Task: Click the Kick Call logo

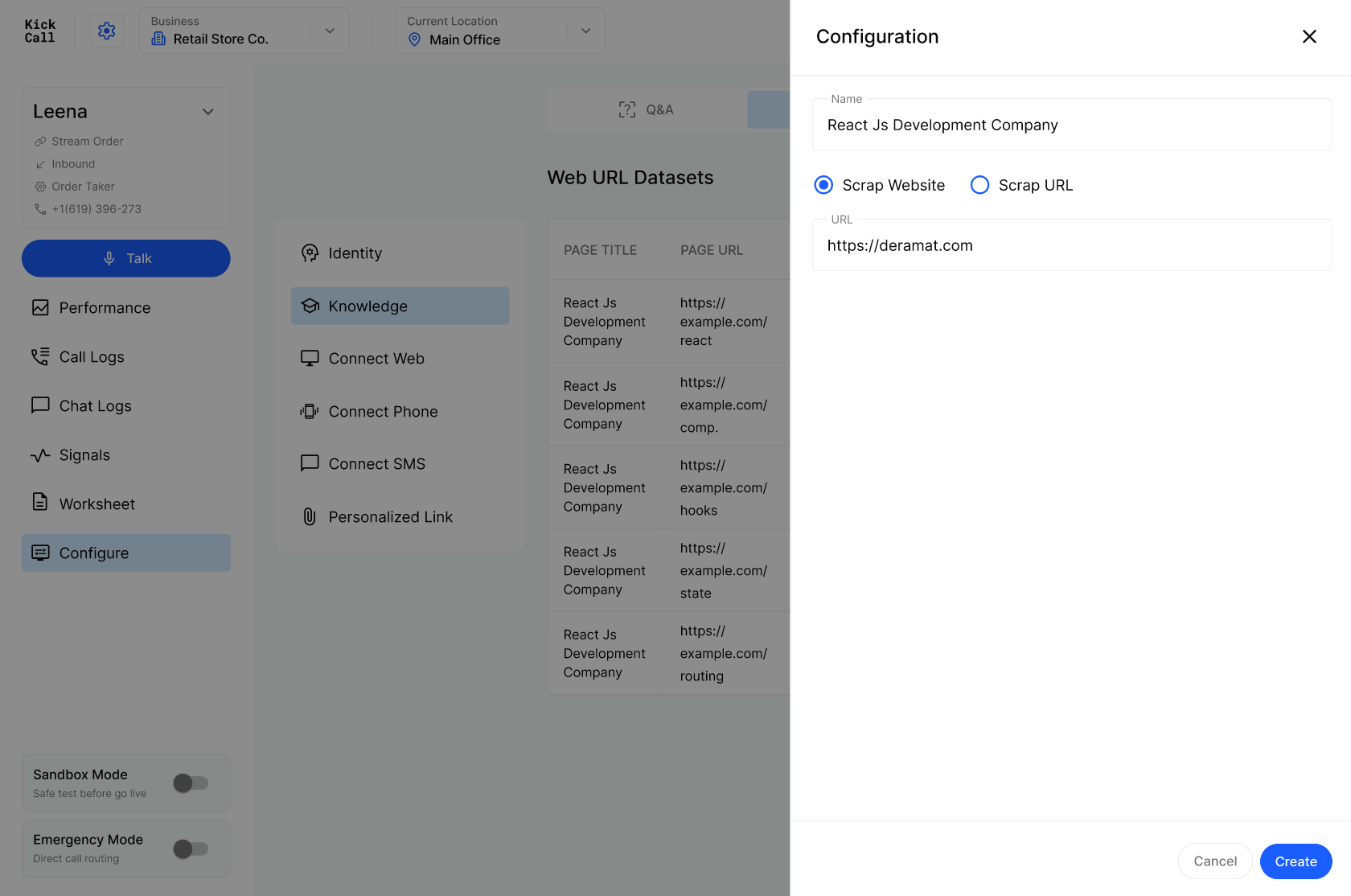Action: 39,31
